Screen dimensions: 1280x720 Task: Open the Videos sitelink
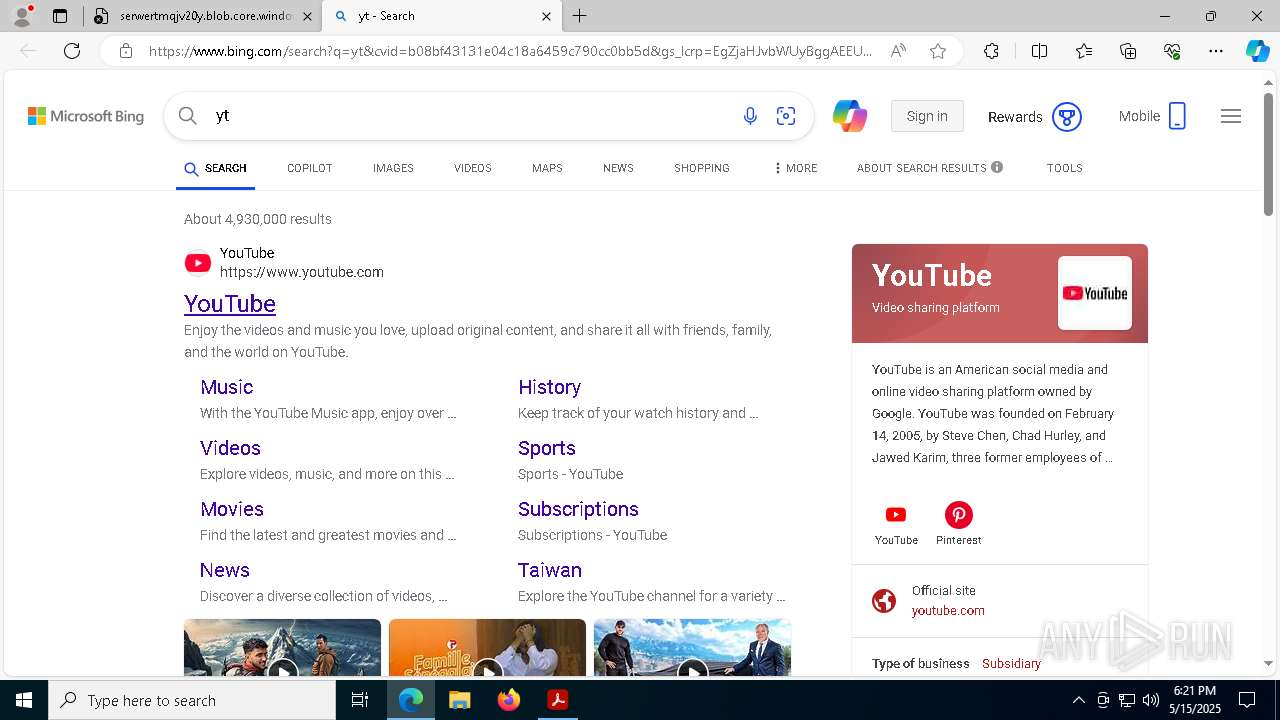230,448
